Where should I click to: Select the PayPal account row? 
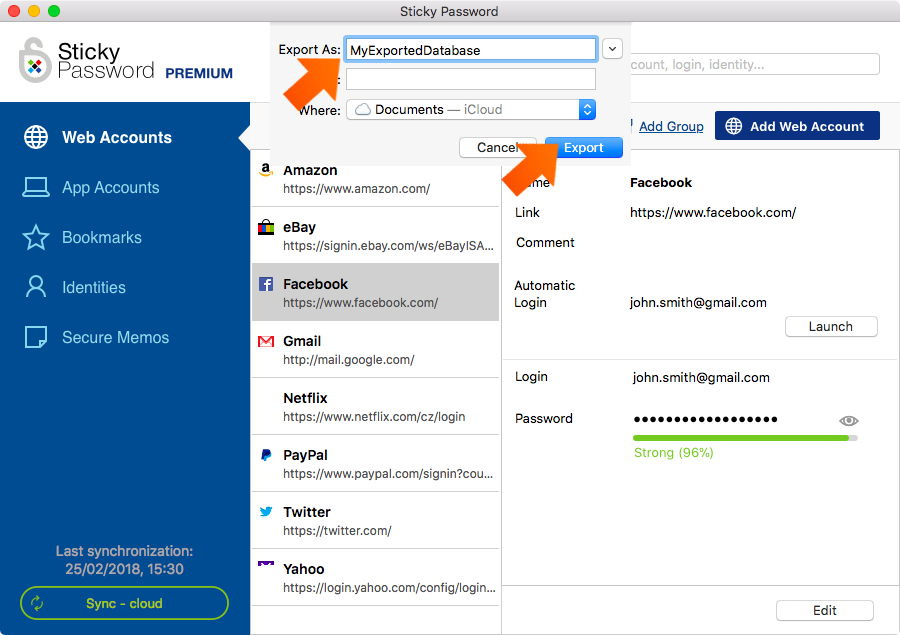tap(375, 463)
